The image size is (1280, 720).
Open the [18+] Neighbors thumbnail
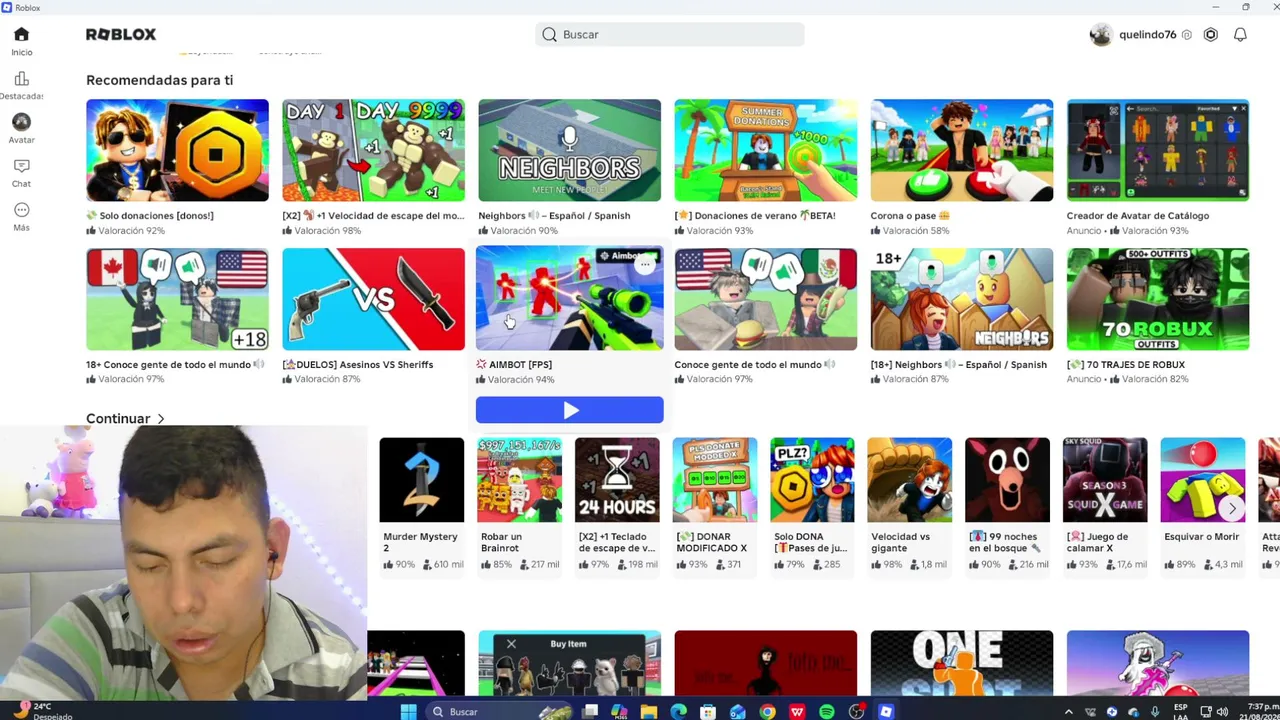961,299
